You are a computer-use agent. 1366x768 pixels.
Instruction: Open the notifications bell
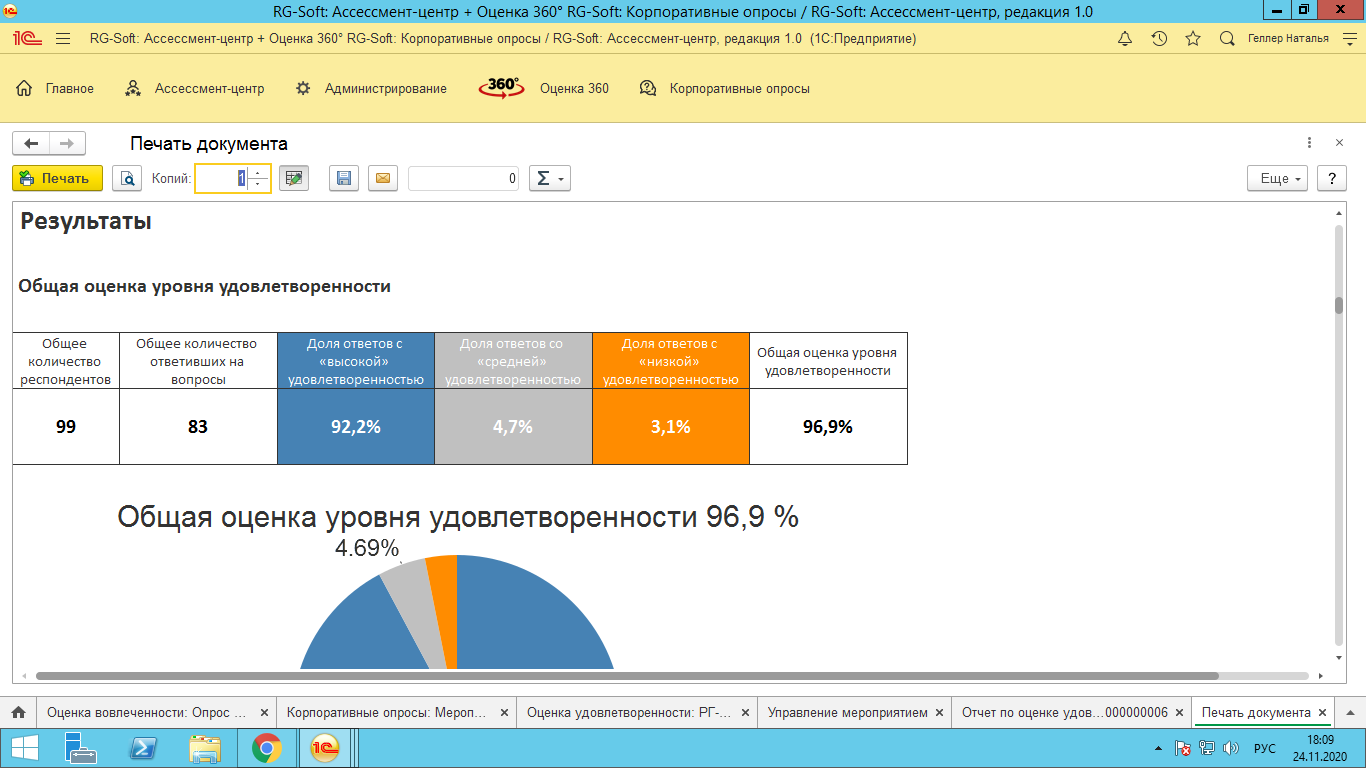(x=1125, y=39)
